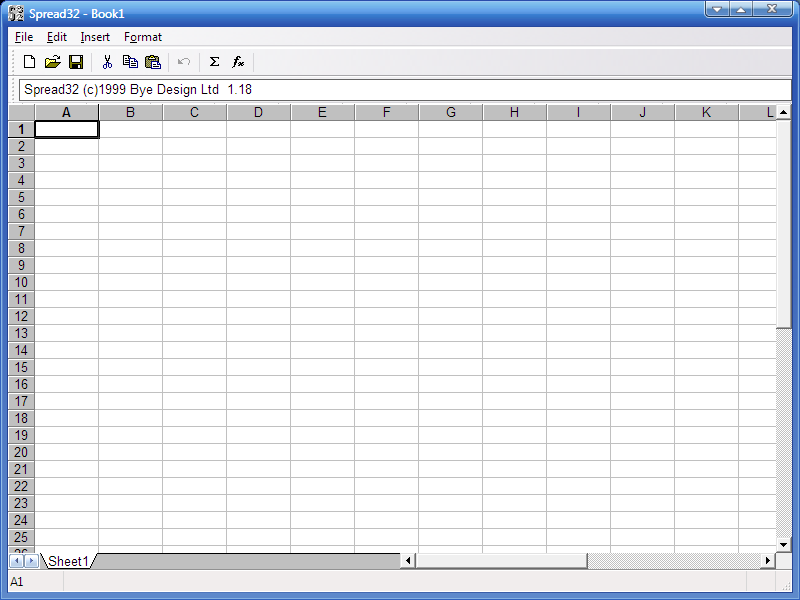
Task: Select column F header
Action: 387,112
